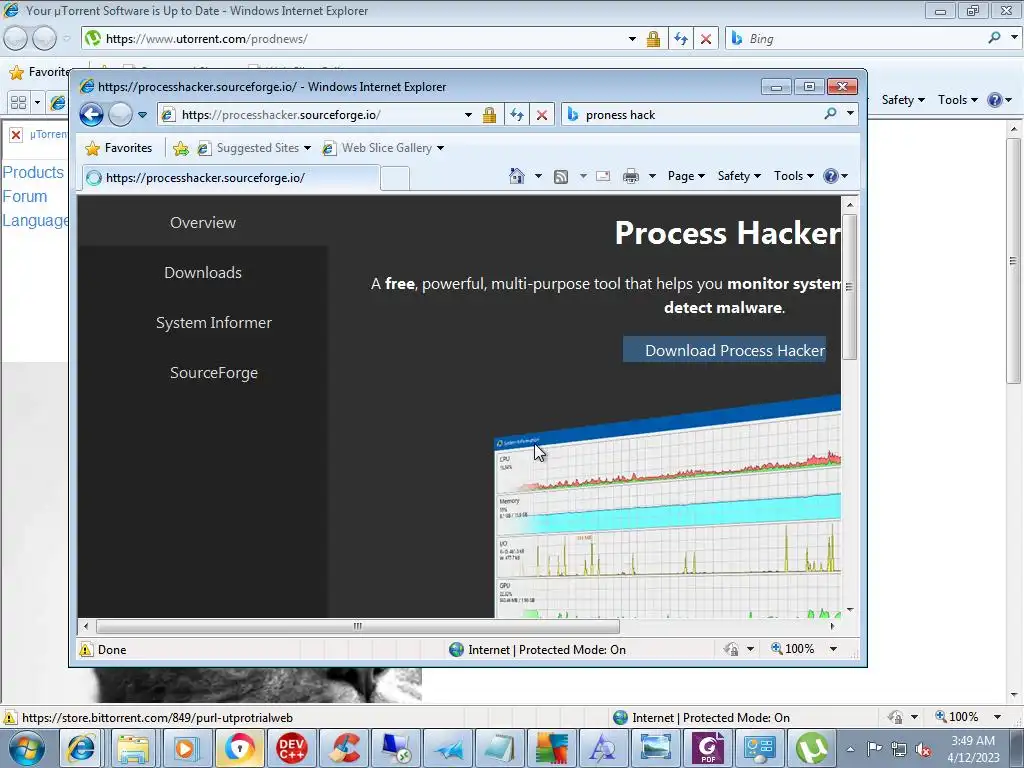Image resolution: width=1024 pixels, height=768 pixels.
Task: Open the Page menu in front window
Action: [x=686, y=176]
